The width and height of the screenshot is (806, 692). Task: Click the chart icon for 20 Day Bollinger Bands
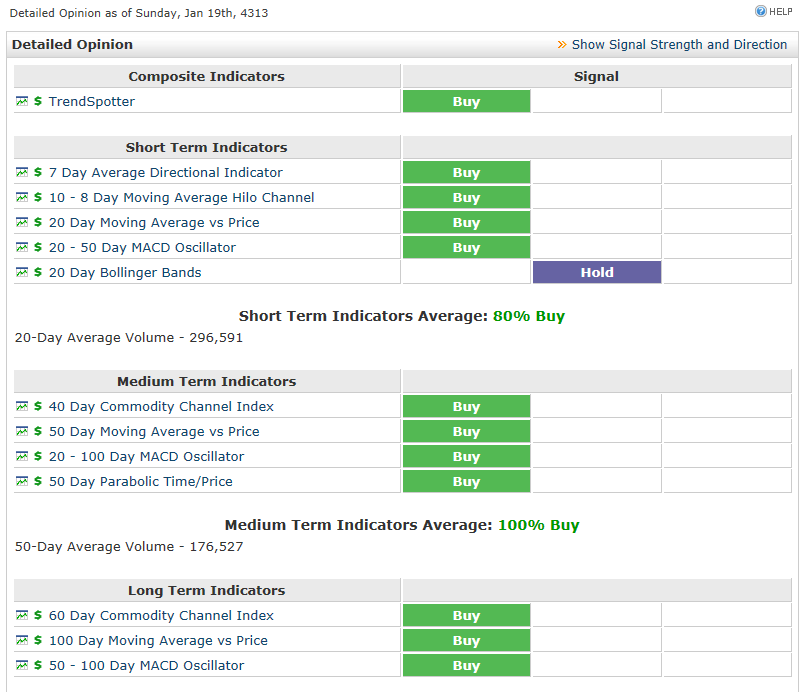(x=22, y=272)
